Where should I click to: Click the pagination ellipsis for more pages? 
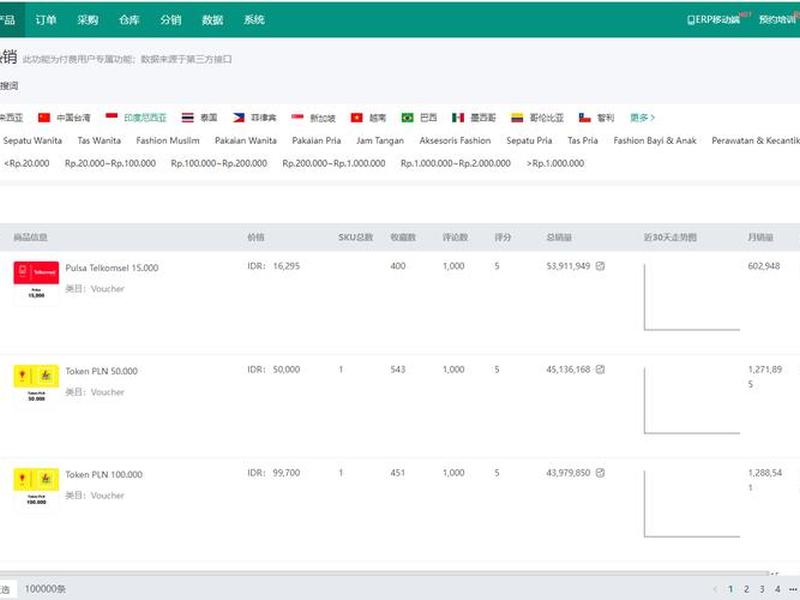point(793,589)
